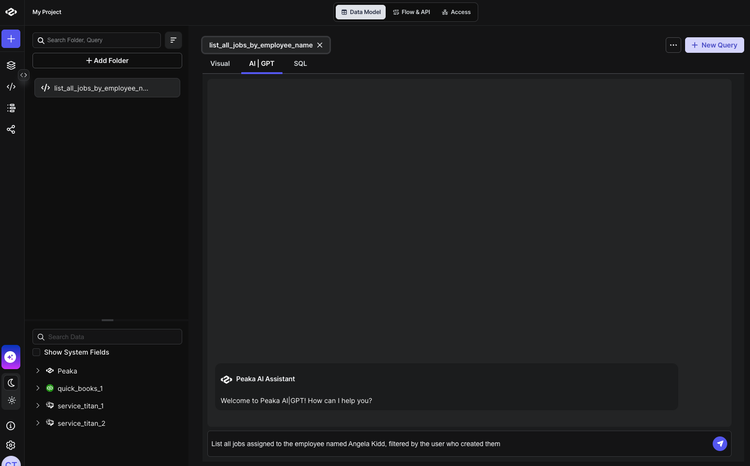Enable the Show System Fields checkbox

pyautogui.click(x=37, y=352)
